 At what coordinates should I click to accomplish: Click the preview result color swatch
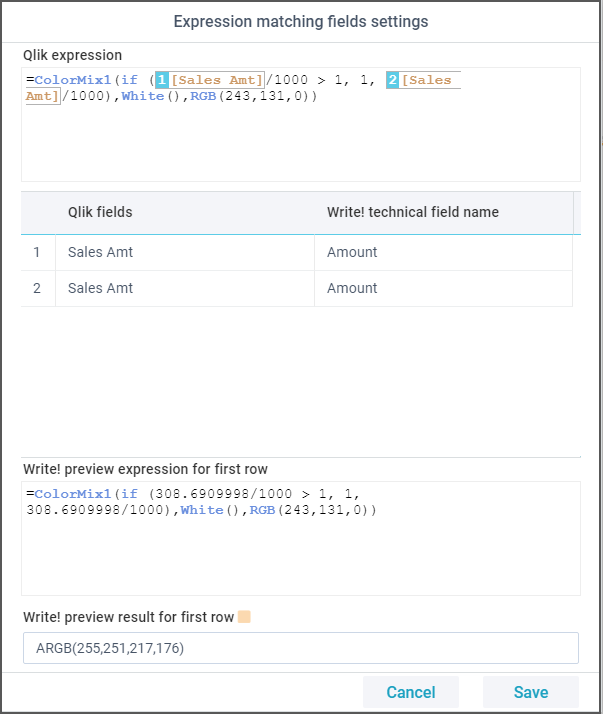(244, 617)
